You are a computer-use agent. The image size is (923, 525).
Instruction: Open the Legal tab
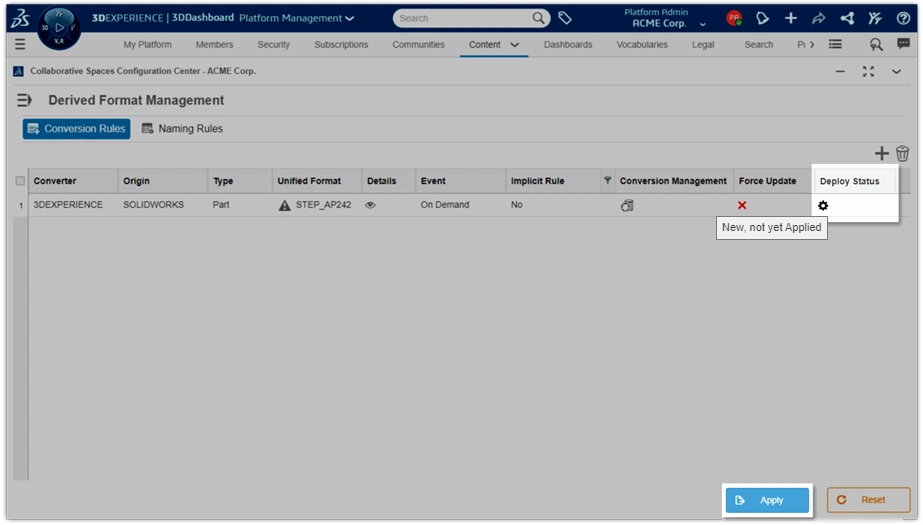703,45
